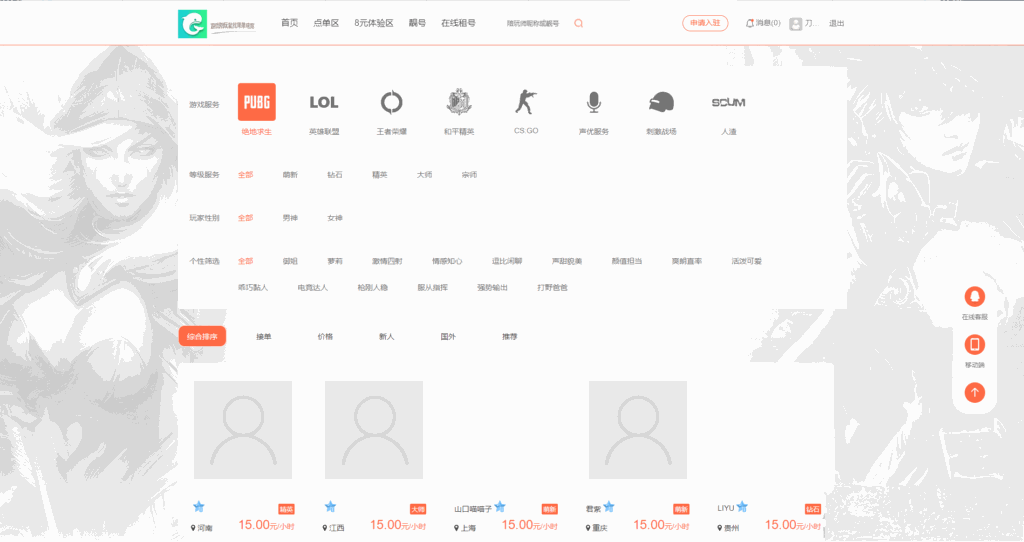The width and height of the screenshot is (1024, 542).
Task: Show the 推荐 sort tab
Action: [509, 337]
